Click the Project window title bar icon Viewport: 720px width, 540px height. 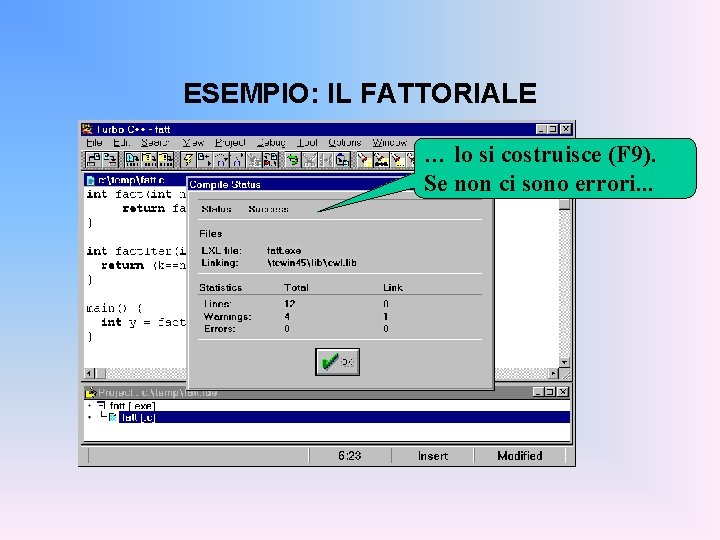pos(91,393)
